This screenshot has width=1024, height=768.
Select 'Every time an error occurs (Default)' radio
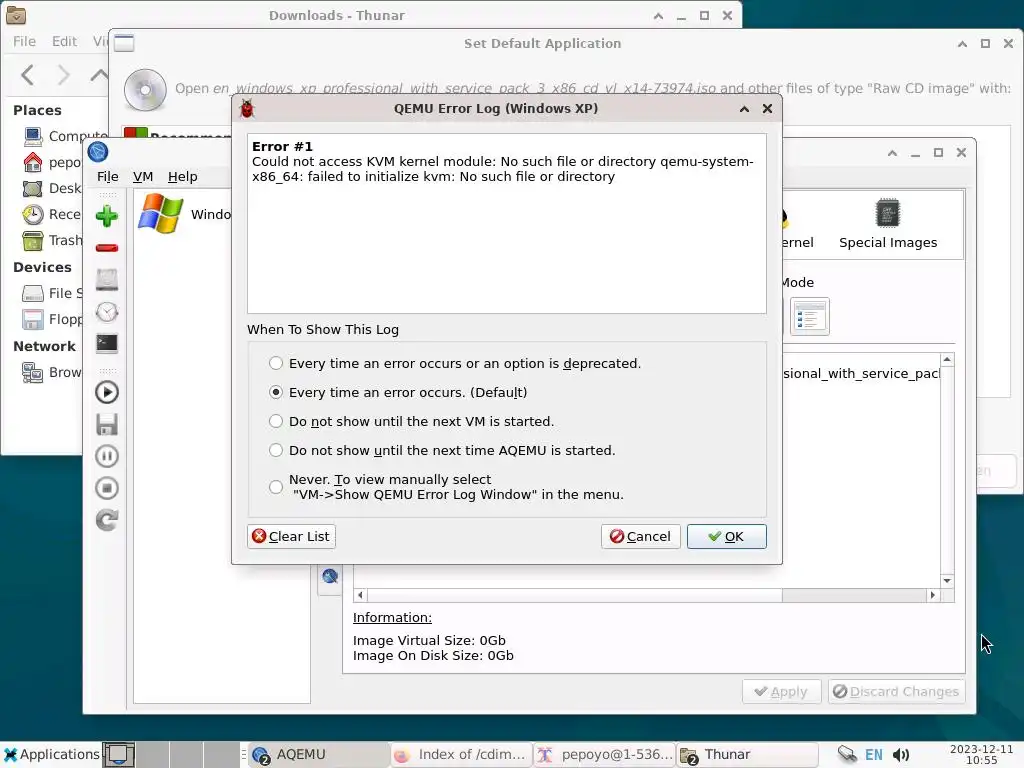(276, 392)
